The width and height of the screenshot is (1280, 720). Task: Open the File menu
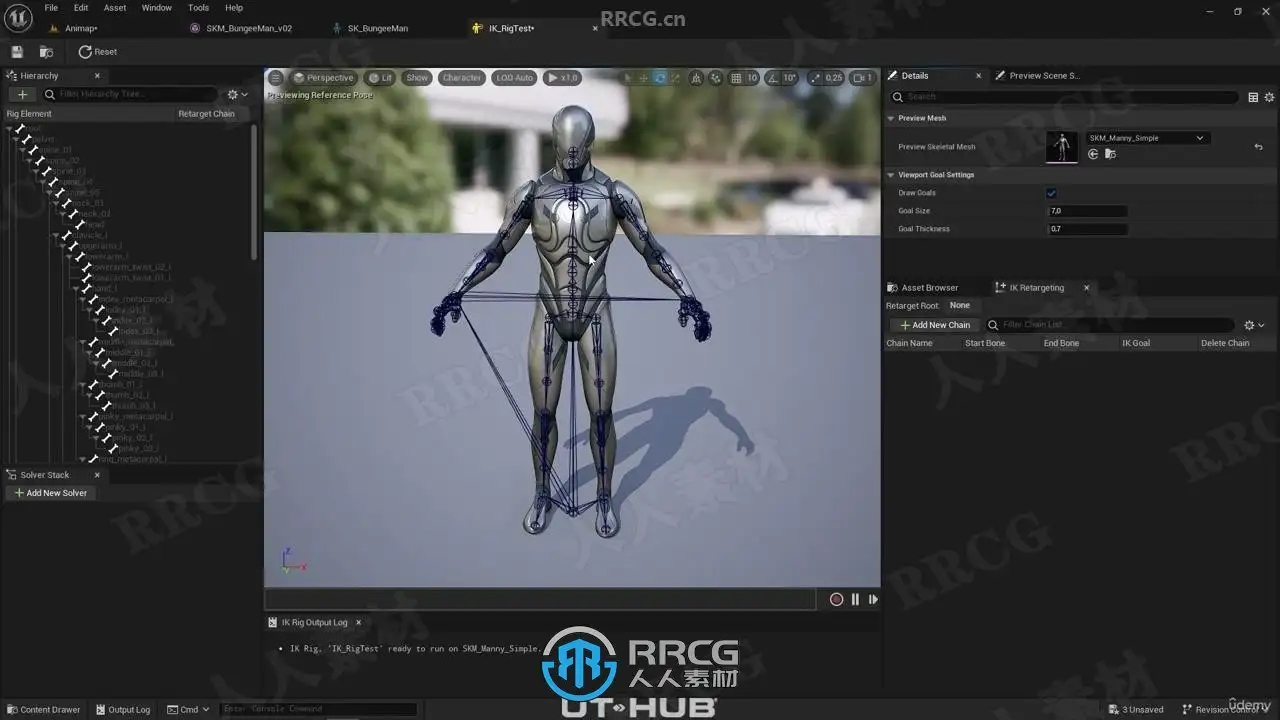[51, 8]
